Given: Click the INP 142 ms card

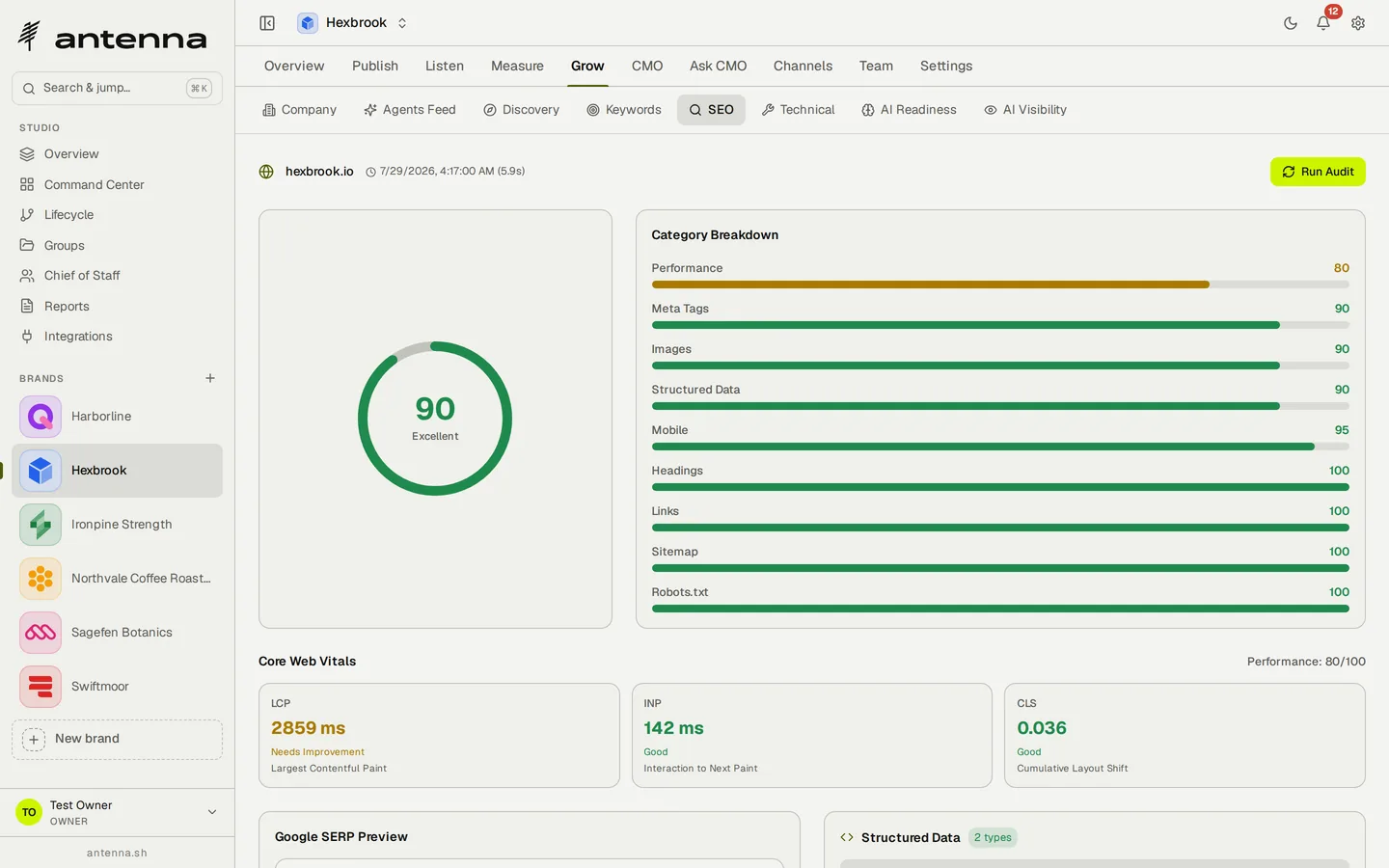Looking at the screenshot, I should [x=811, y=736].
